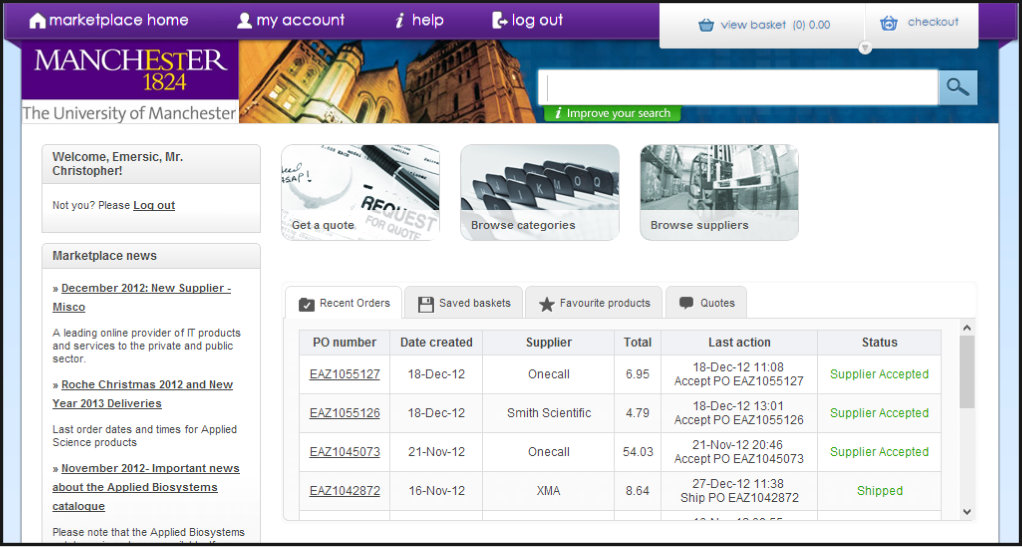Select Recent Orders tab

(344, 303)
